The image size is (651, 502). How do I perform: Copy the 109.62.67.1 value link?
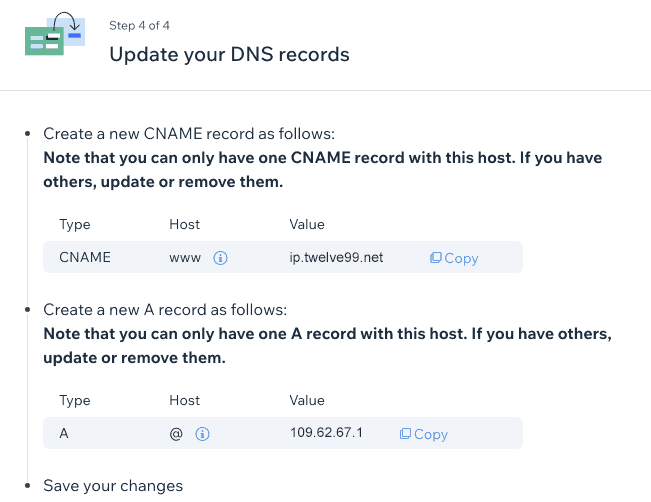tap(423, 434)
